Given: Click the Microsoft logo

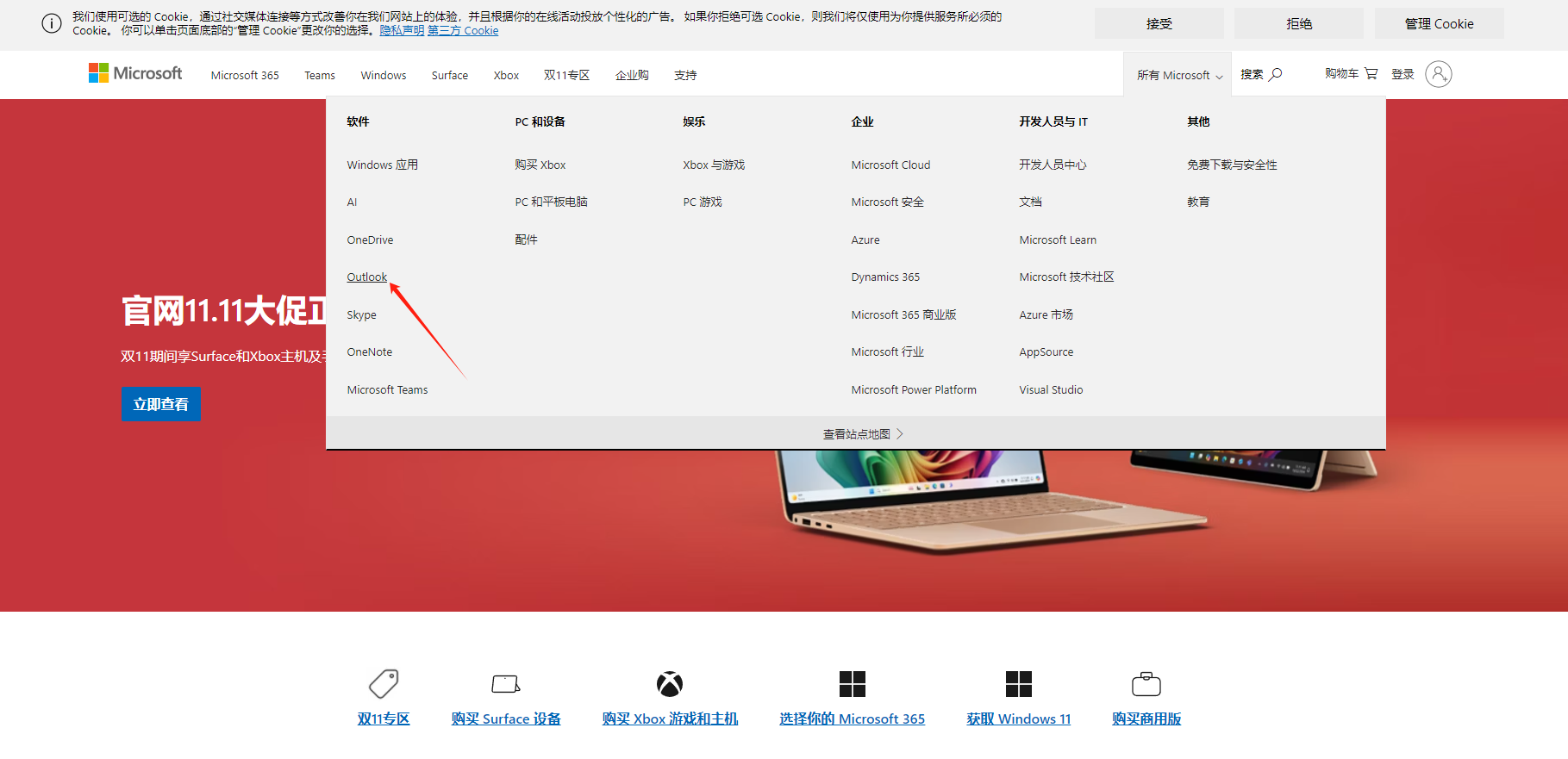Looking at the screenshot, I should tap(135, 73).
